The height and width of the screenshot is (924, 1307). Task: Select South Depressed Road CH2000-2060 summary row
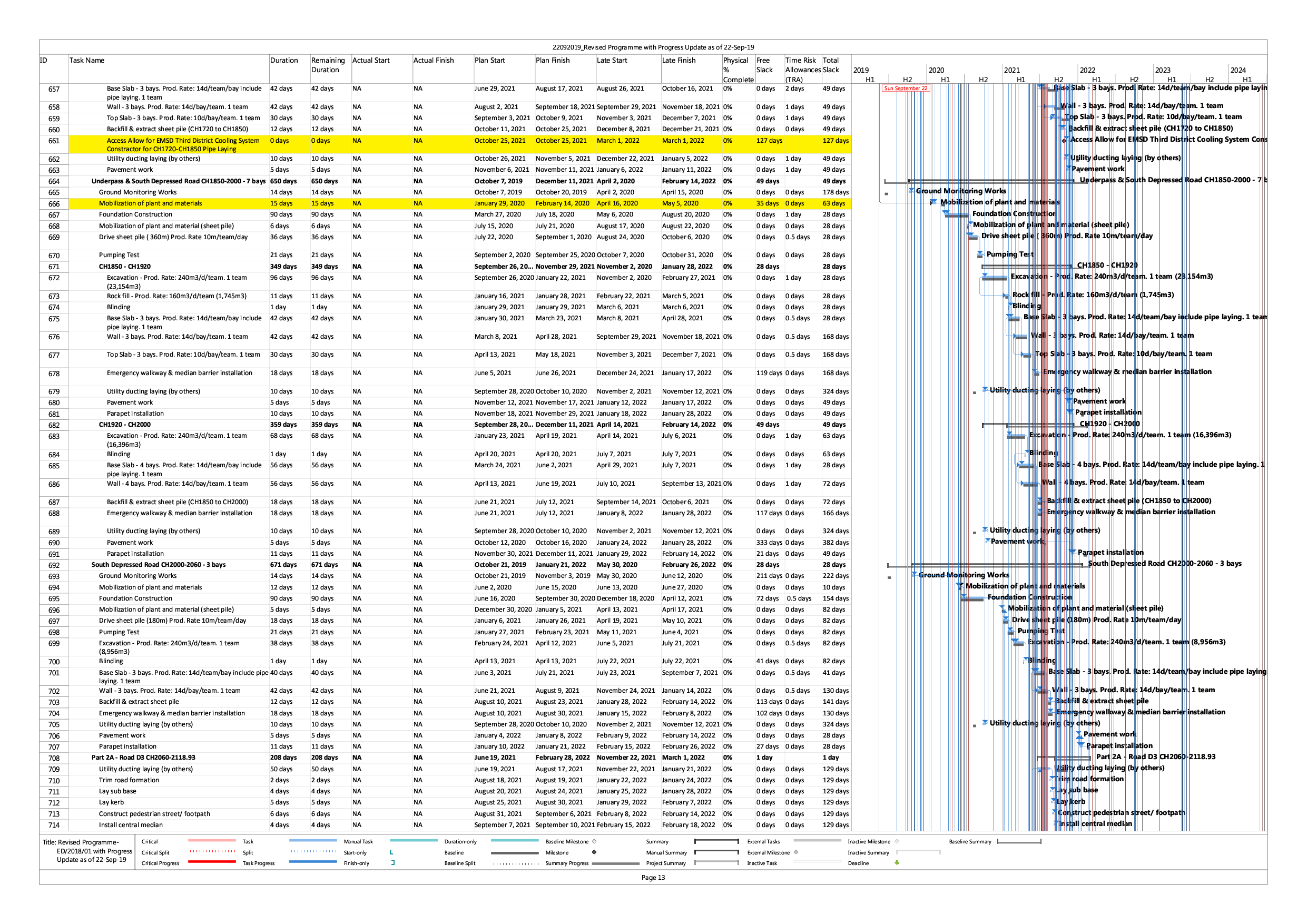coord(158,565)
